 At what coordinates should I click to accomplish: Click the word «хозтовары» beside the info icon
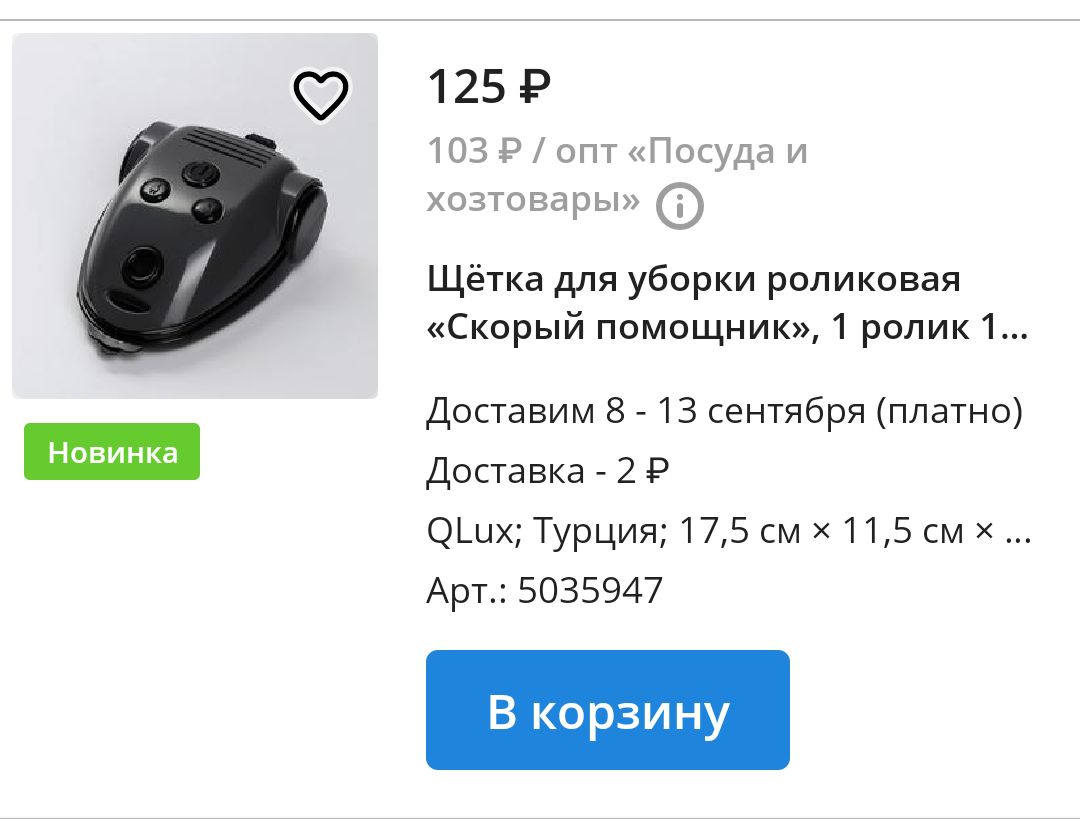[x=533, y=200]
